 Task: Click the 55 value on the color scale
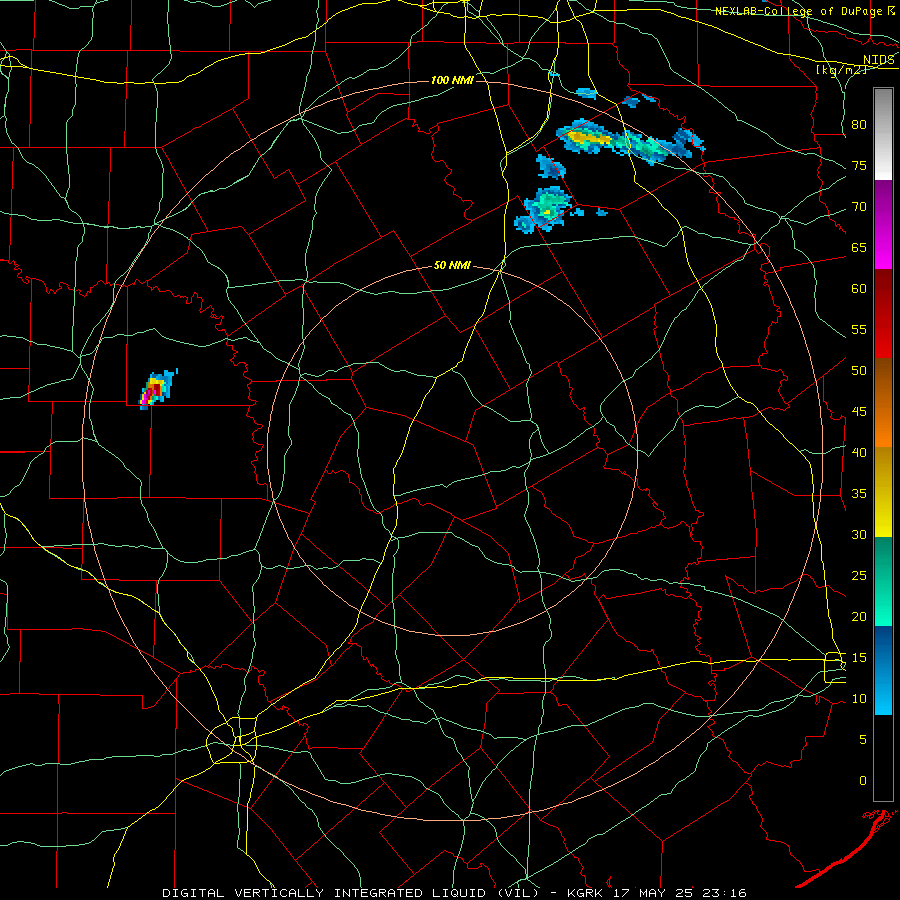click(859, 329)
